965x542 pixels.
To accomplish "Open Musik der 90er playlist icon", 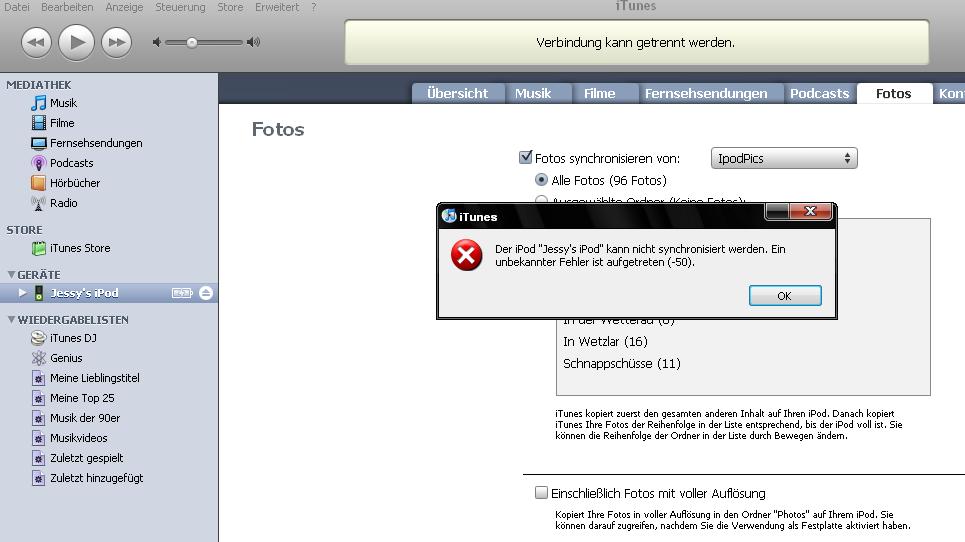I will coord(39,418).
